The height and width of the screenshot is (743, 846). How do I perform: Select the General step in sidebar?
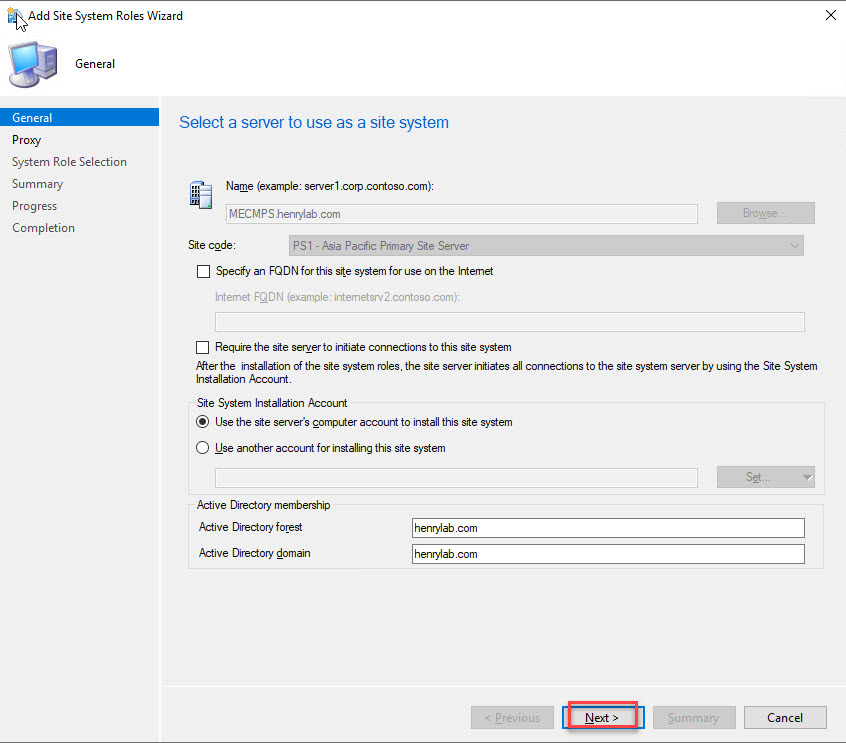[x=32, y=118]
